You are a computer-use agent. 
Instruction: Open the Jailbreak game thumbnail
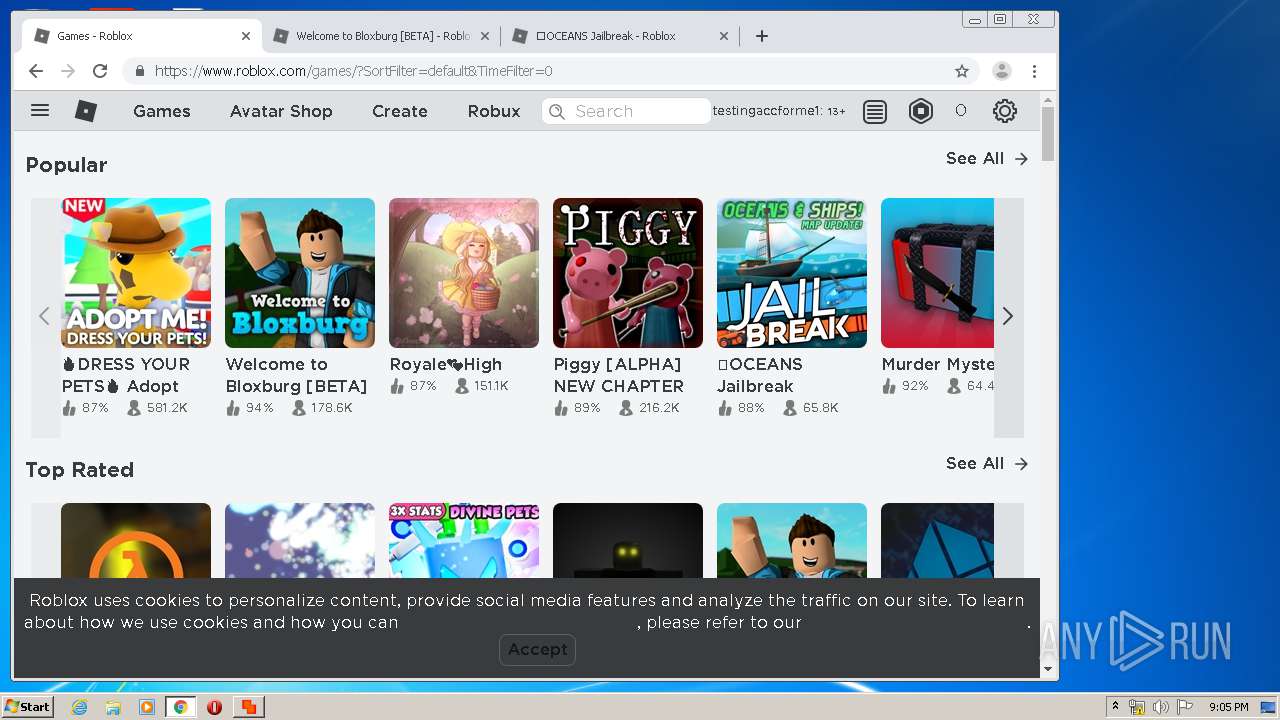click(x=792, y=273)
